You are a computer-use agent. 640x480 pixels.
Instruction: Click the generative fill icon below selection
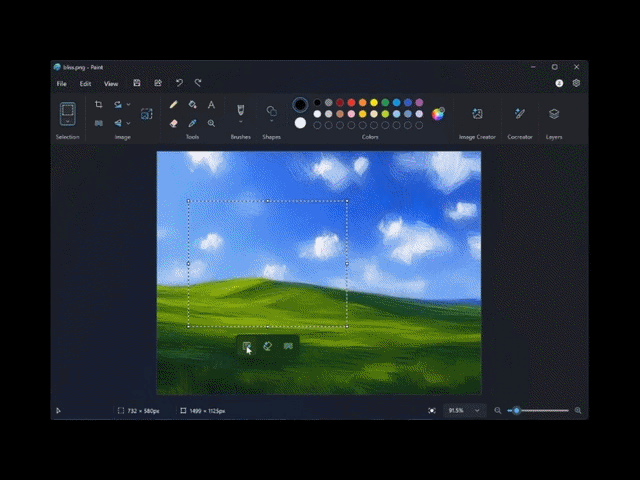(247, 346)
